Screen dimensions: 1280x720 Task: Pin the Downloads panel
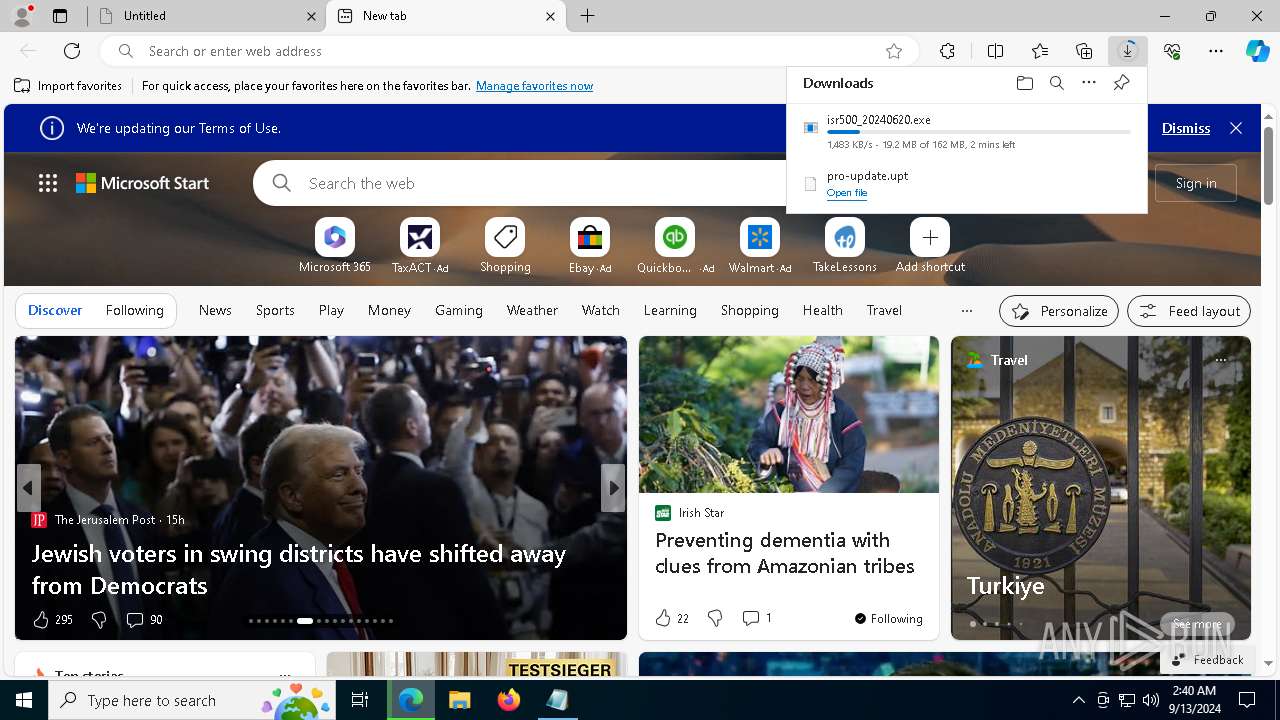(x=1121, y=83)
